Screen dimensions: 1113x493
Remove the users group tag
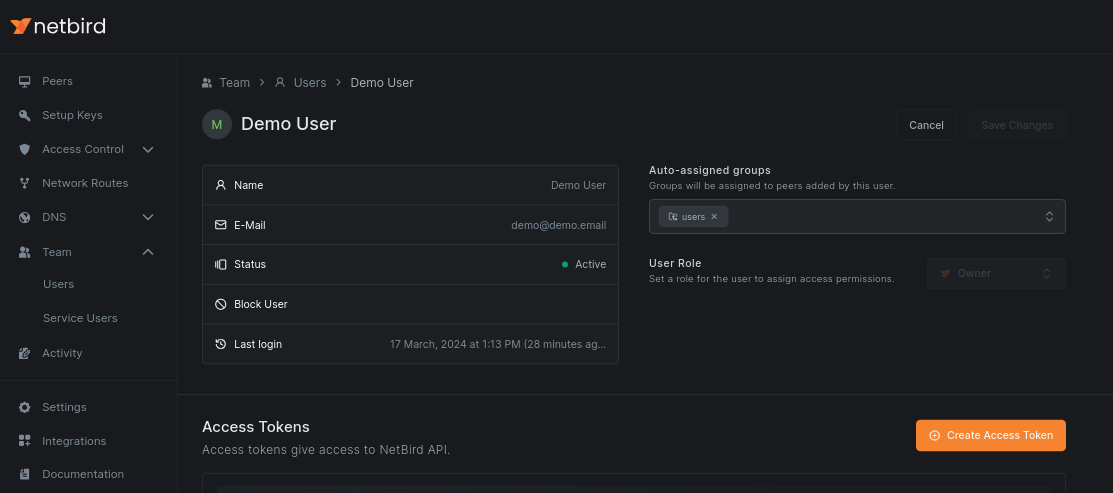714,217
